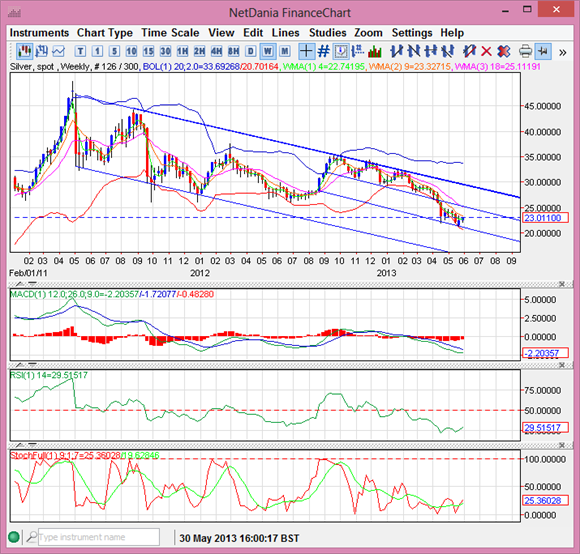This screenshot has height=554, width=580.
Task: Toggle the Weekly (W) time scale
Action: coord(267,51)
